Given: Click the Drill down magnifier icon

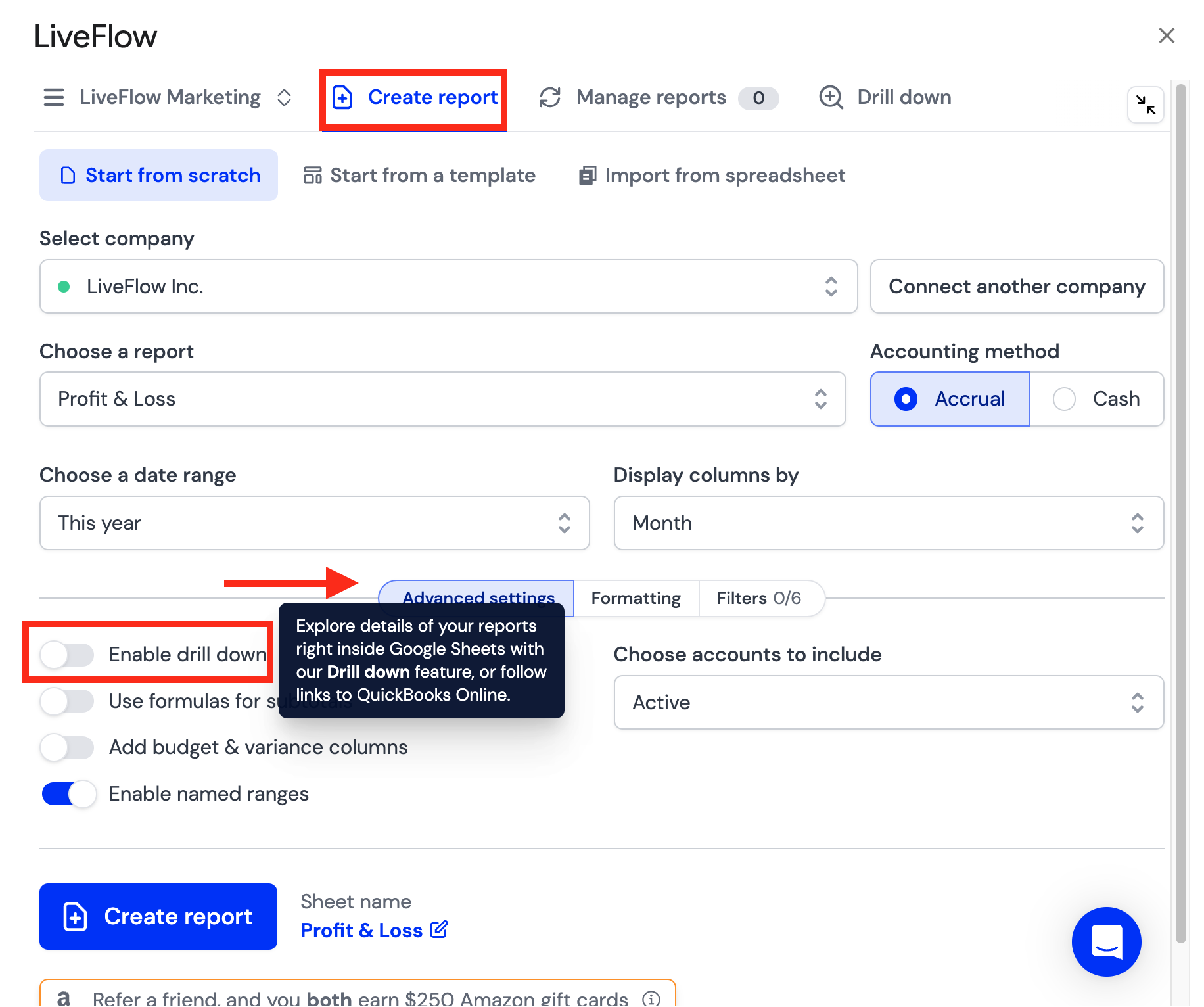Looking at the screenshot, I should click(x=831, y=97).
